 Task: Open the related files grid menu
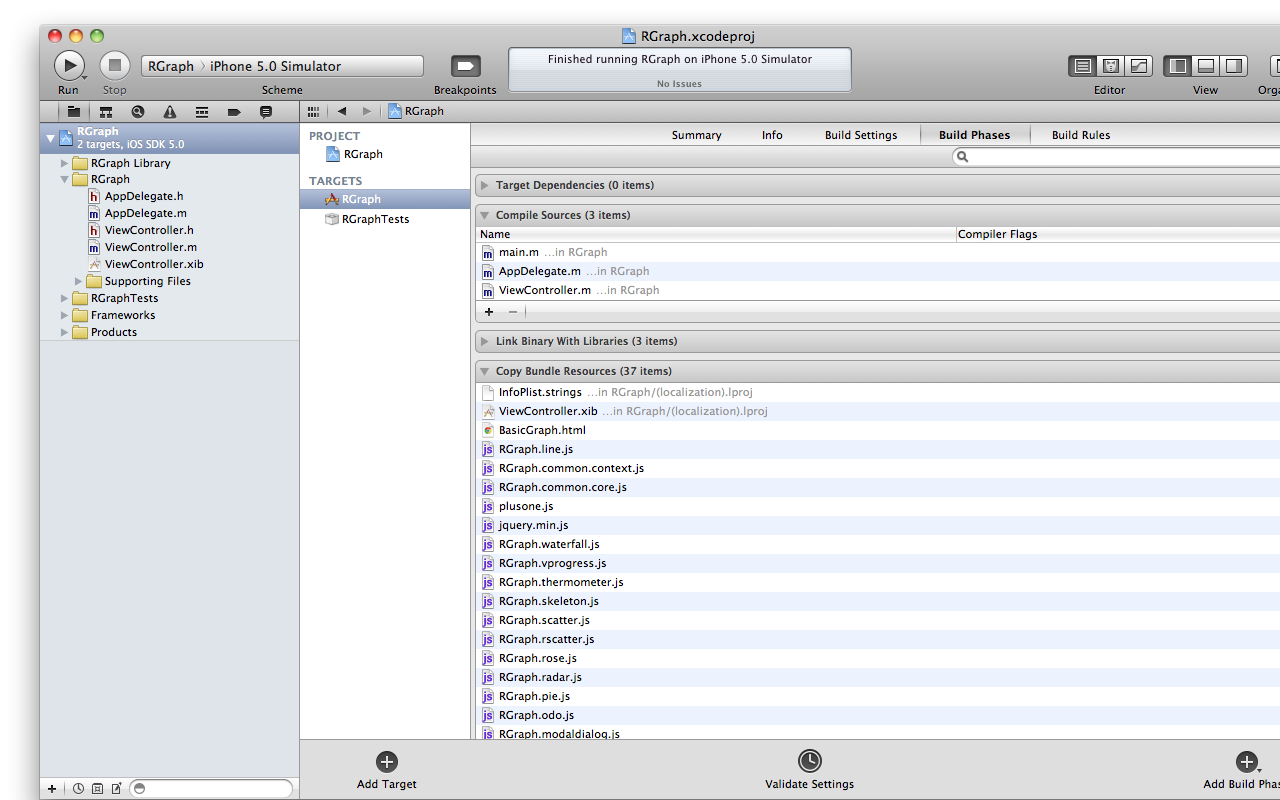[314, 112]
